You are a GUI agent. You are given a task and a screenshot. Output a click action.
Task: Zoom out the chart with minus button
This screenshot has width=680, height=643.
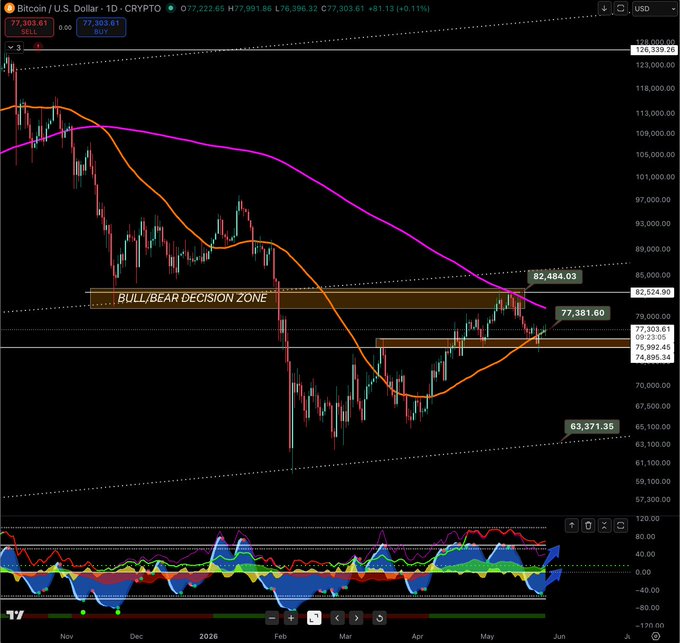[272, 618]
